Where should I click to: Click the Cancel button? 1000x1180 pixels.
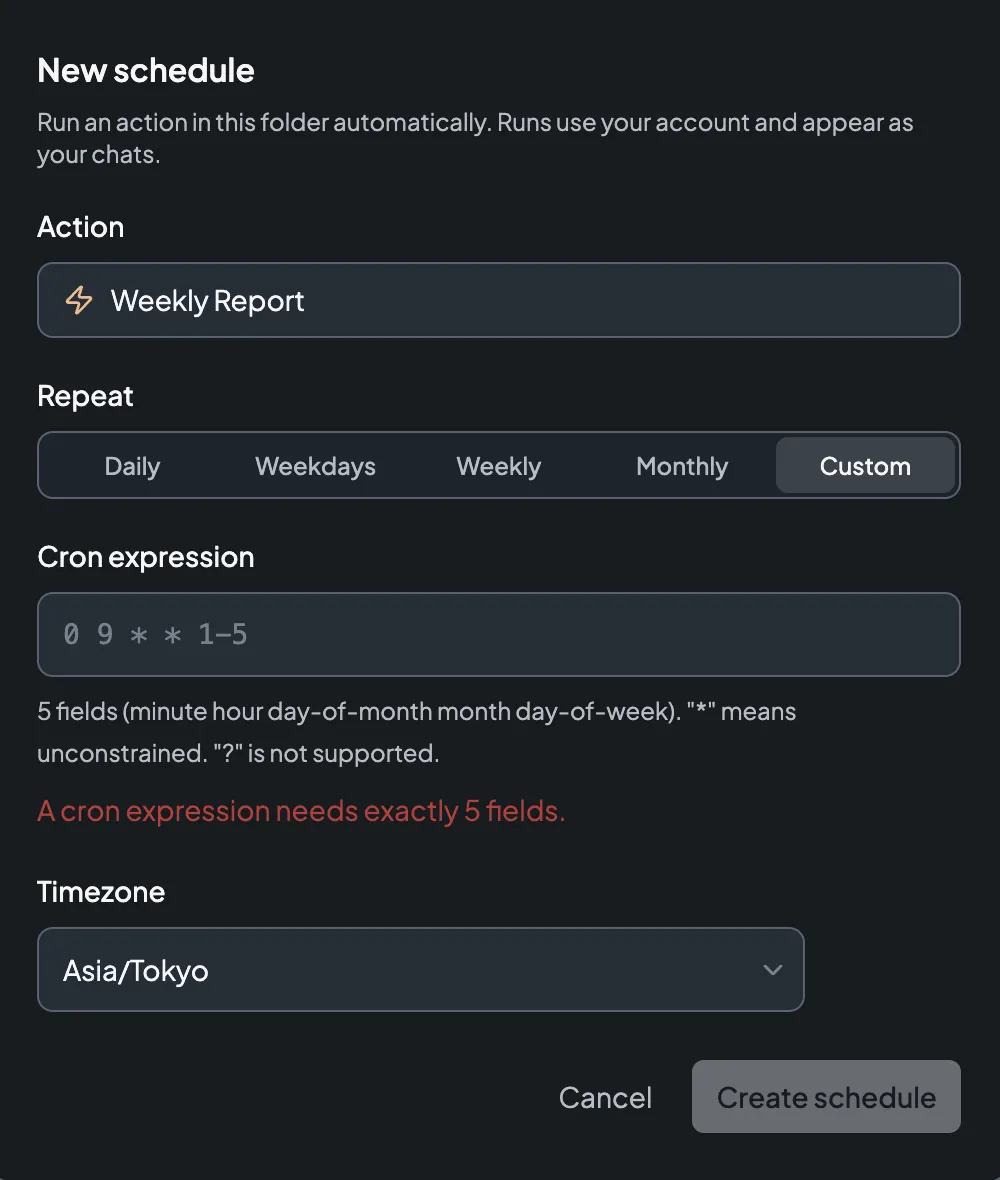(x=605, y=1097)
